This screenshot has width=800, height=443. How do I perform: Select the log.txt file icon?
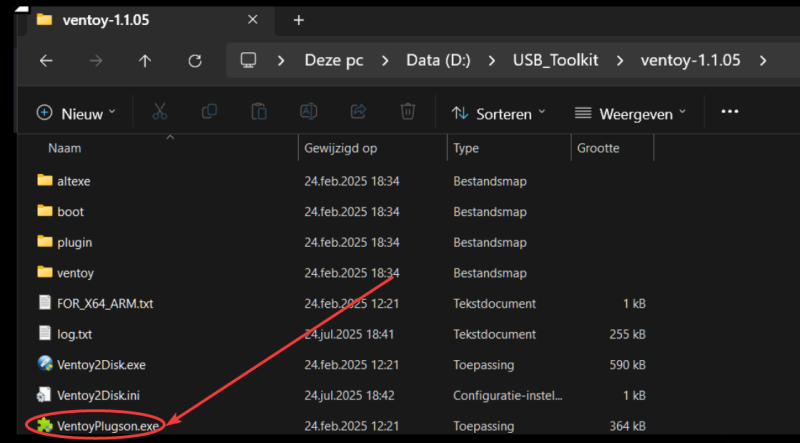pyautogui.click(x=45, y=333)
